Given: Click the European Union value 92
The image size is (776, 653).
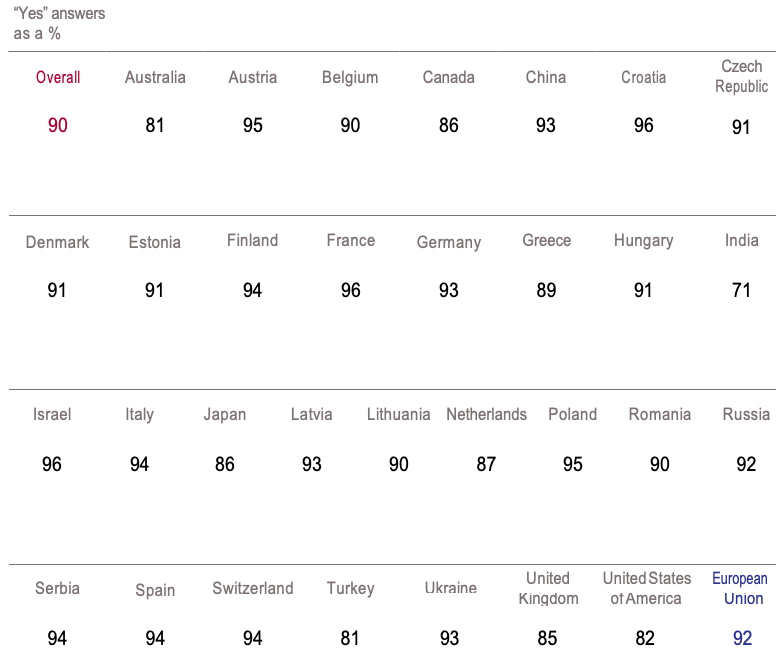Looking at the screenshot, I should point(742,638).
